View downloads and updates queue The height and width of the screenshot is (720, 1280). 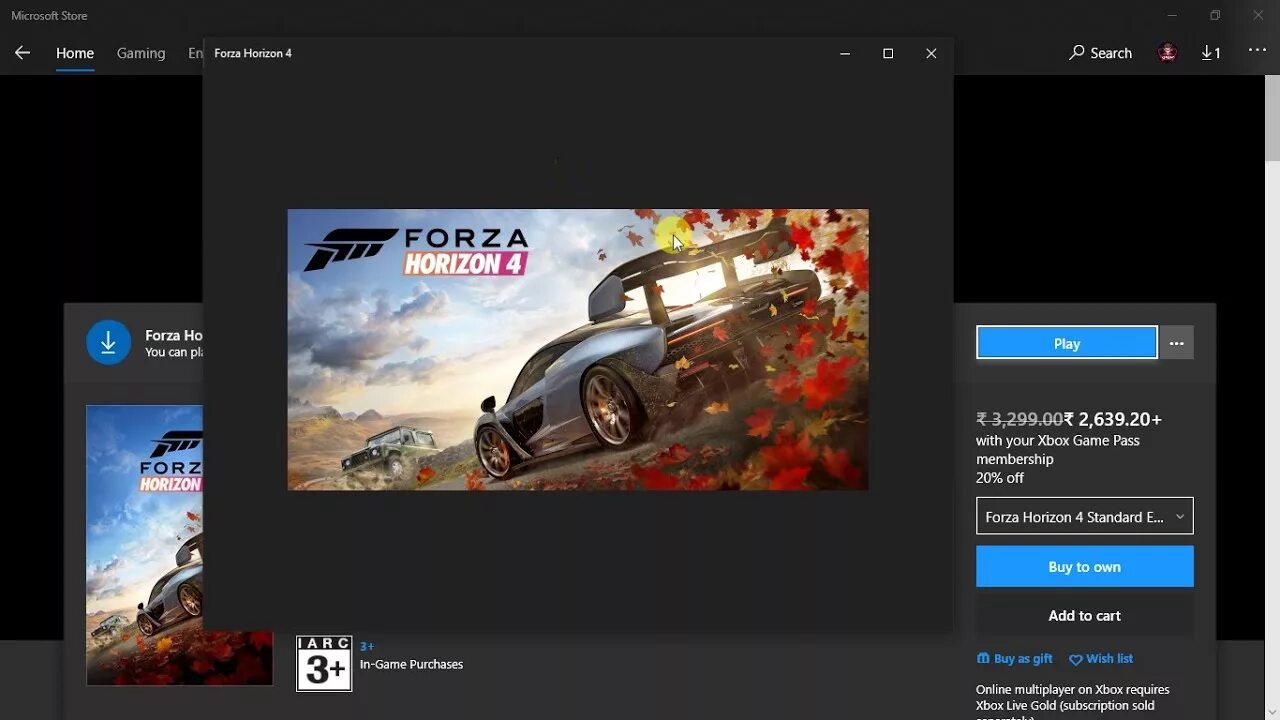click(1211, 53)
